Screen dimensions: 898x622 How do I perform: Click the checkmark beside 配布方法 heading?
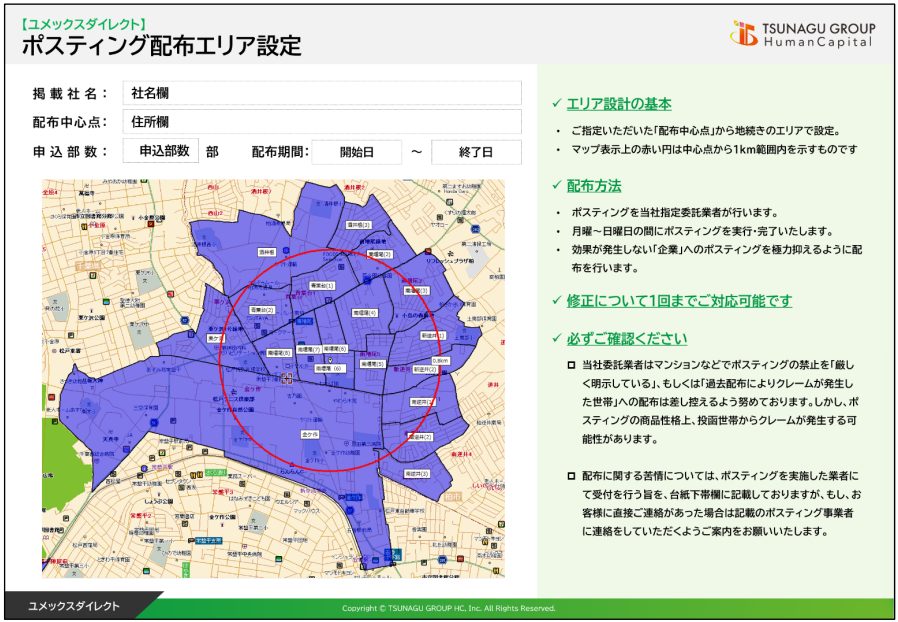[x=557, y=186]
